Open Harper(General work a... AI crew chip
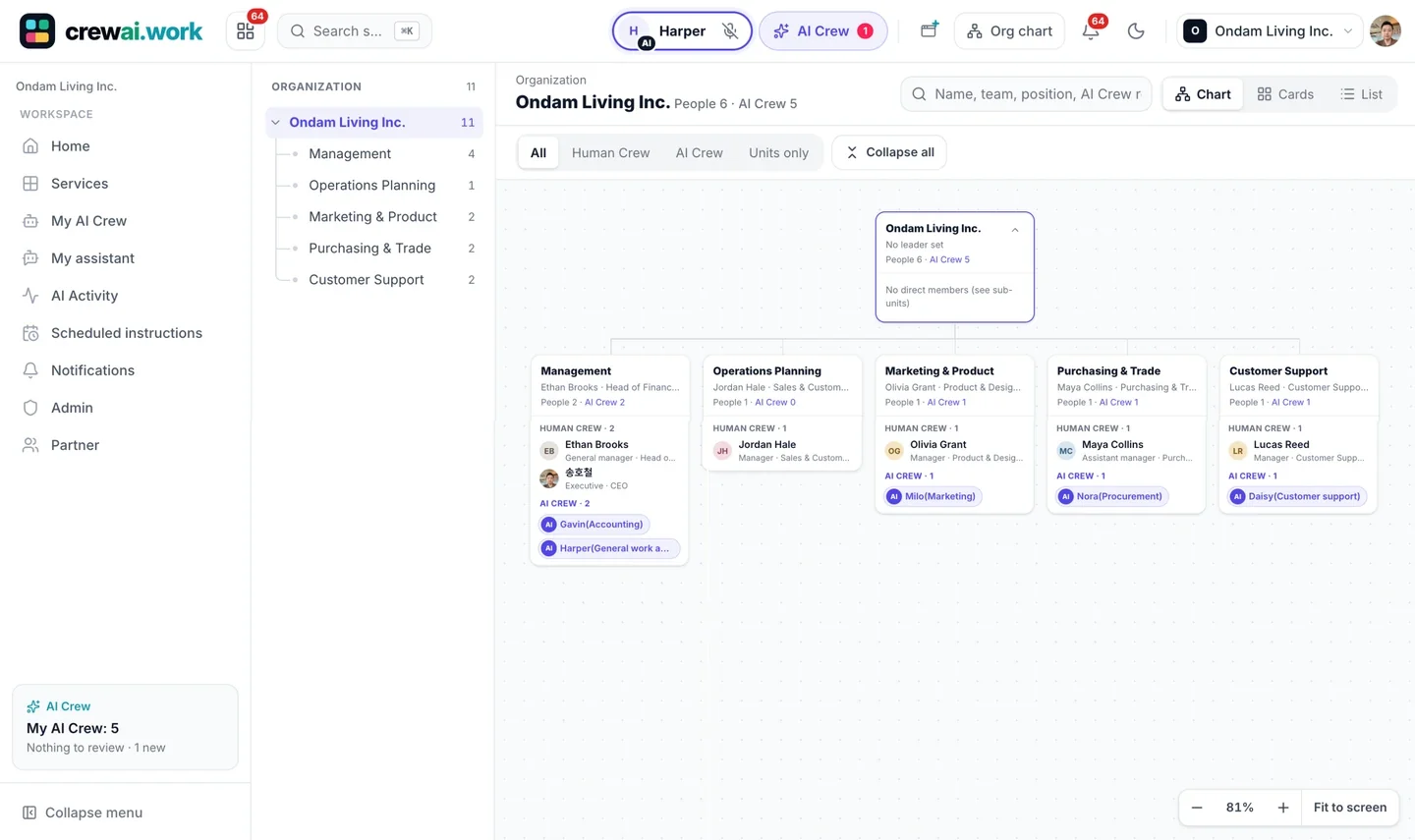 point(609,548)
